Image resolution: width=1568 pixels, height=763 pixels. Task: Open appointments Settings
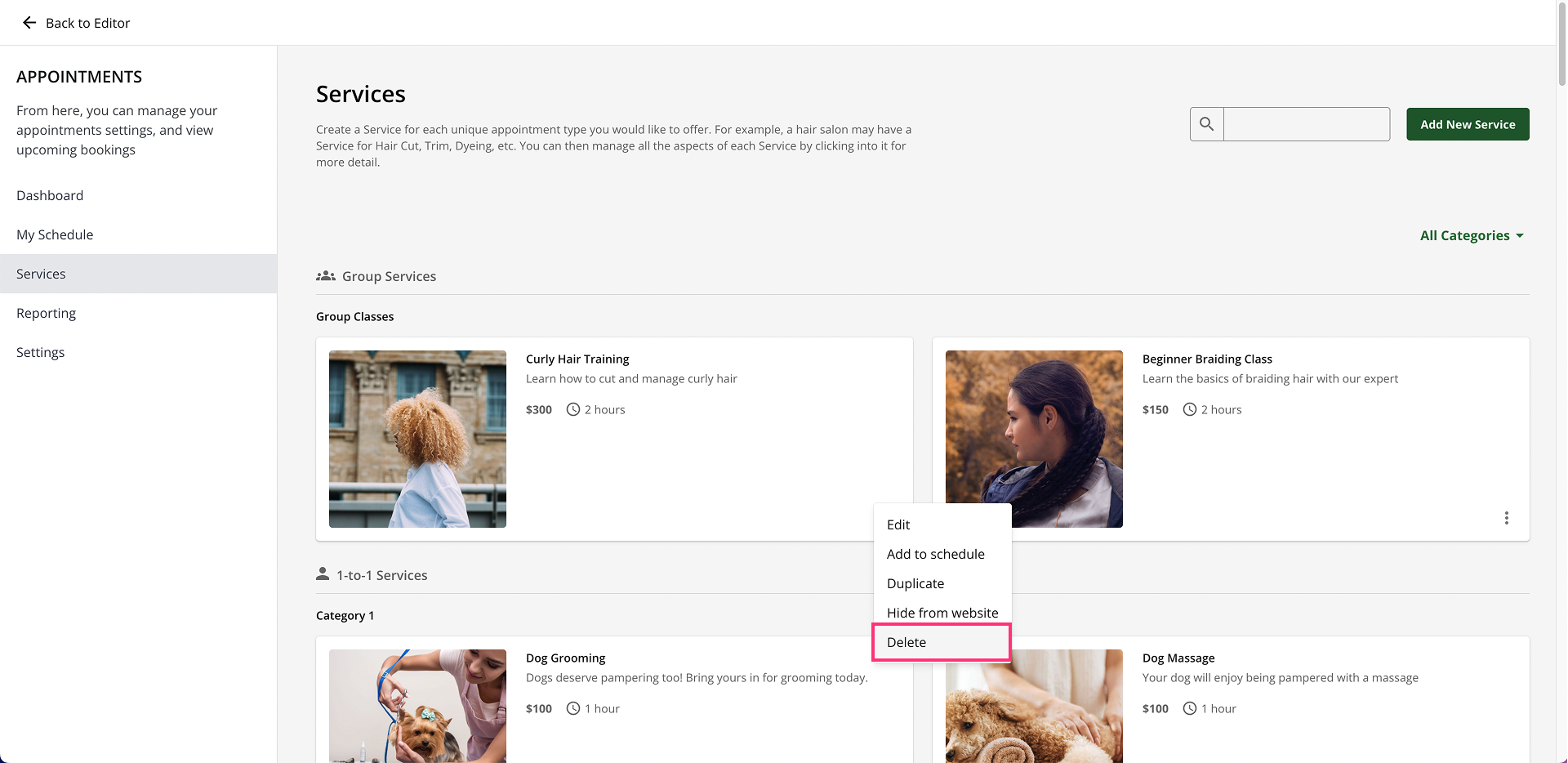pyautogui.click(x=139, y=352)
